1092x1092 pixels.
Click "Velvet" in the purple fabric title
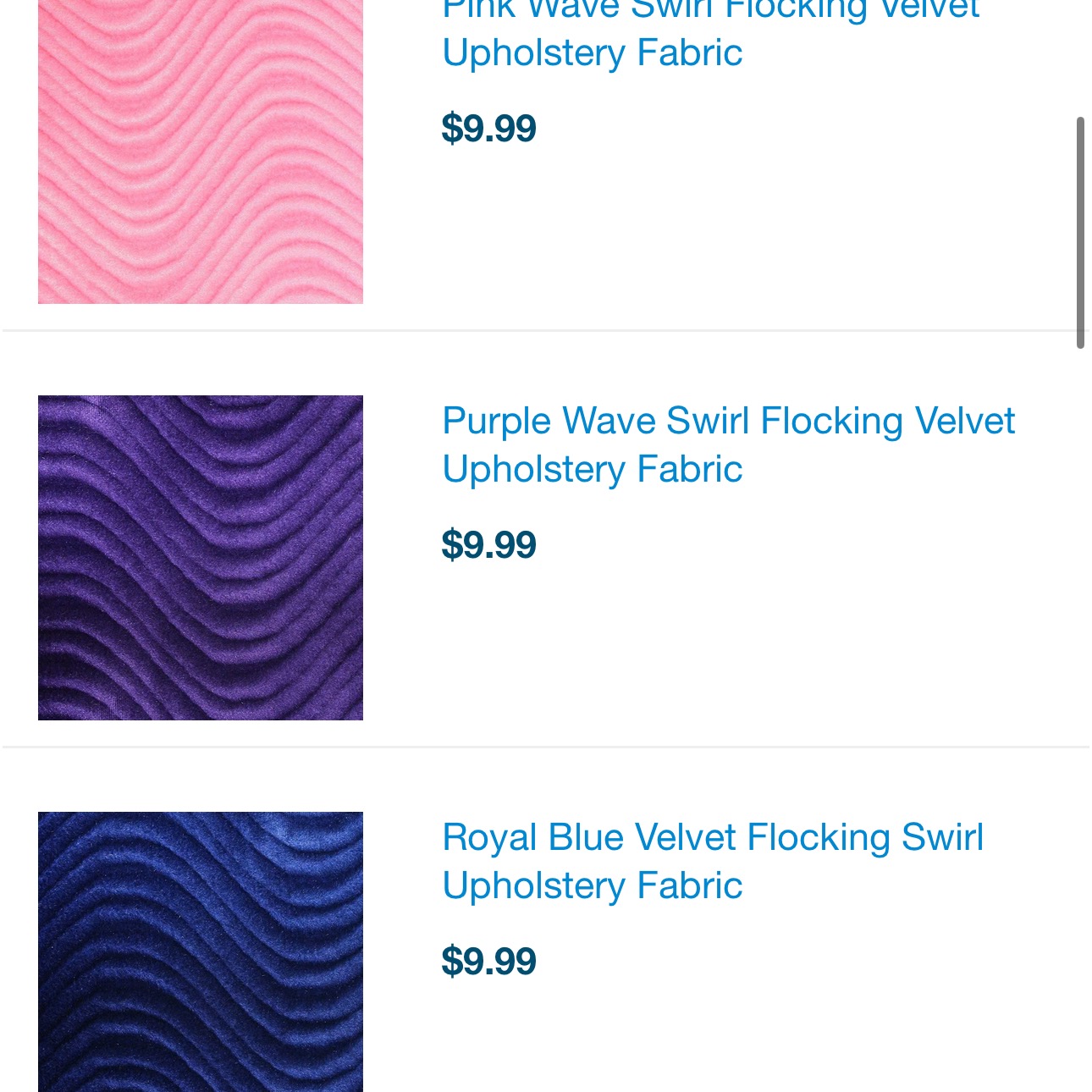[x=964, y=421]
